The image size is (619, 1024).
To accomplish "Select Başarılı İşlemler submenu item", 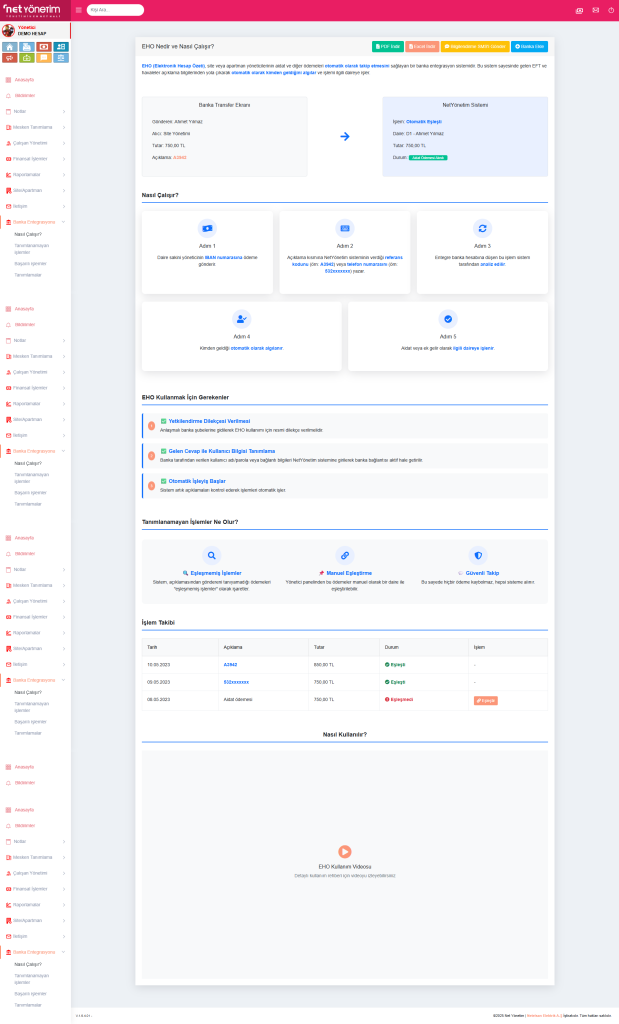I will tap(30, 263).
